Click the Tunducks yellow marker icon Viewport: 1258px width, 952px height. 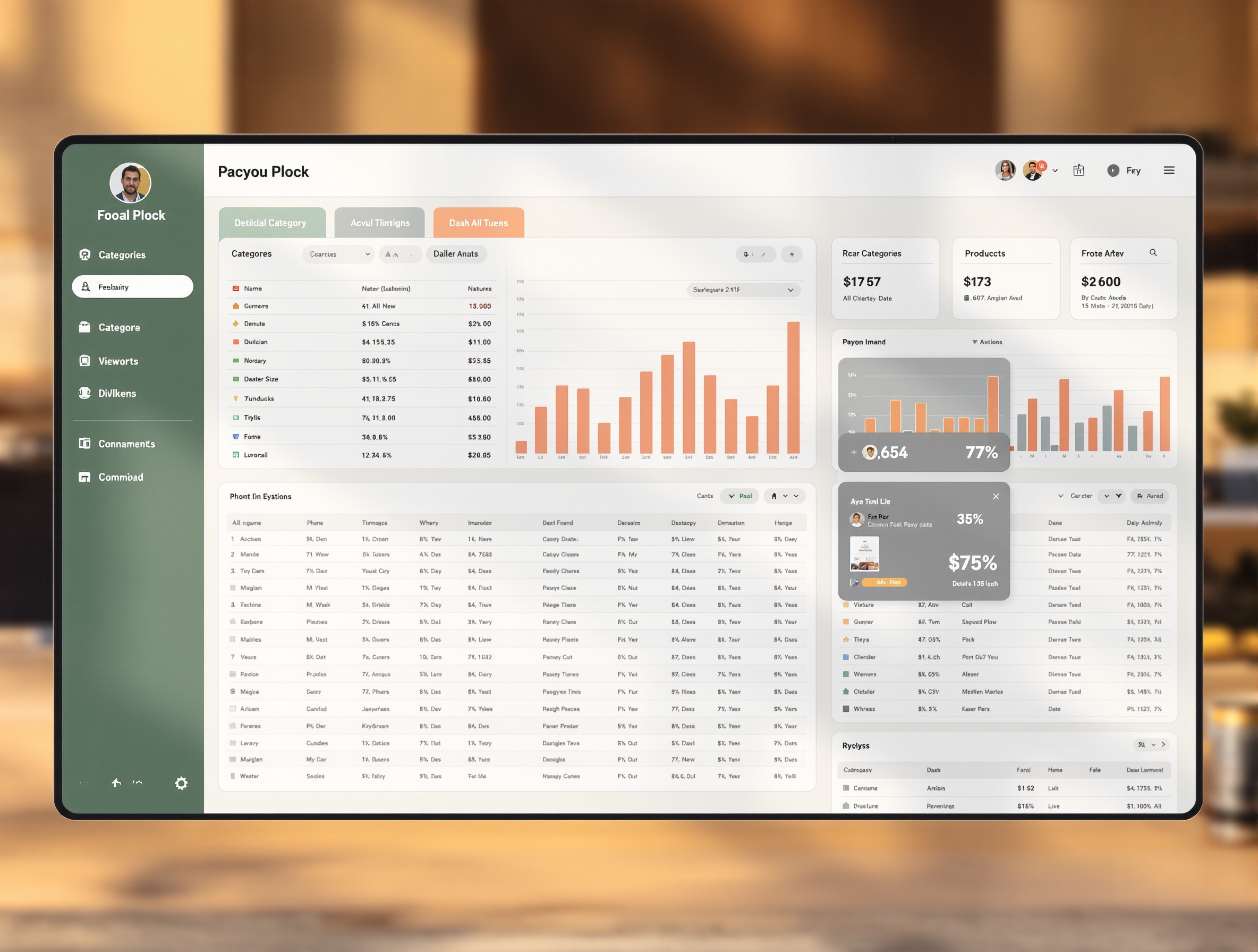[236, 398]
